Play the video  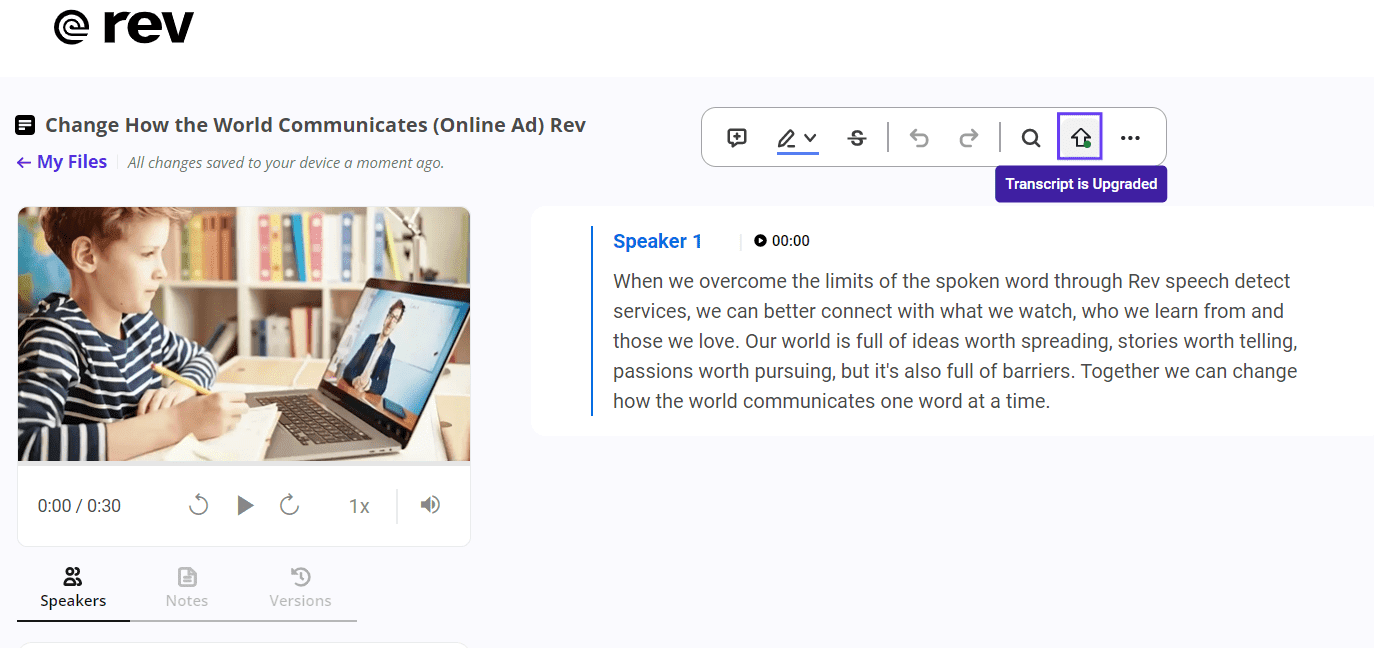tap(245, 505)
